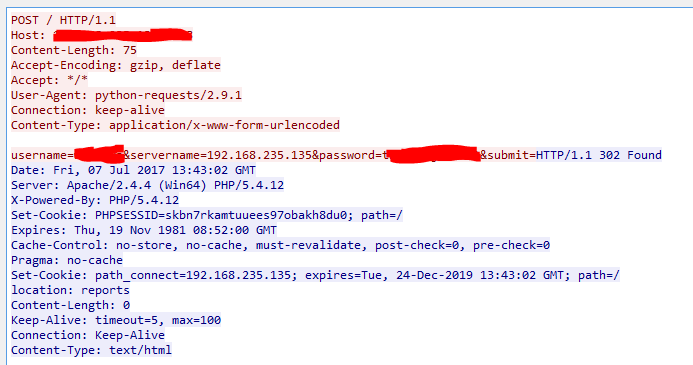Click the redacted Host header value

[x=122, y=35]
